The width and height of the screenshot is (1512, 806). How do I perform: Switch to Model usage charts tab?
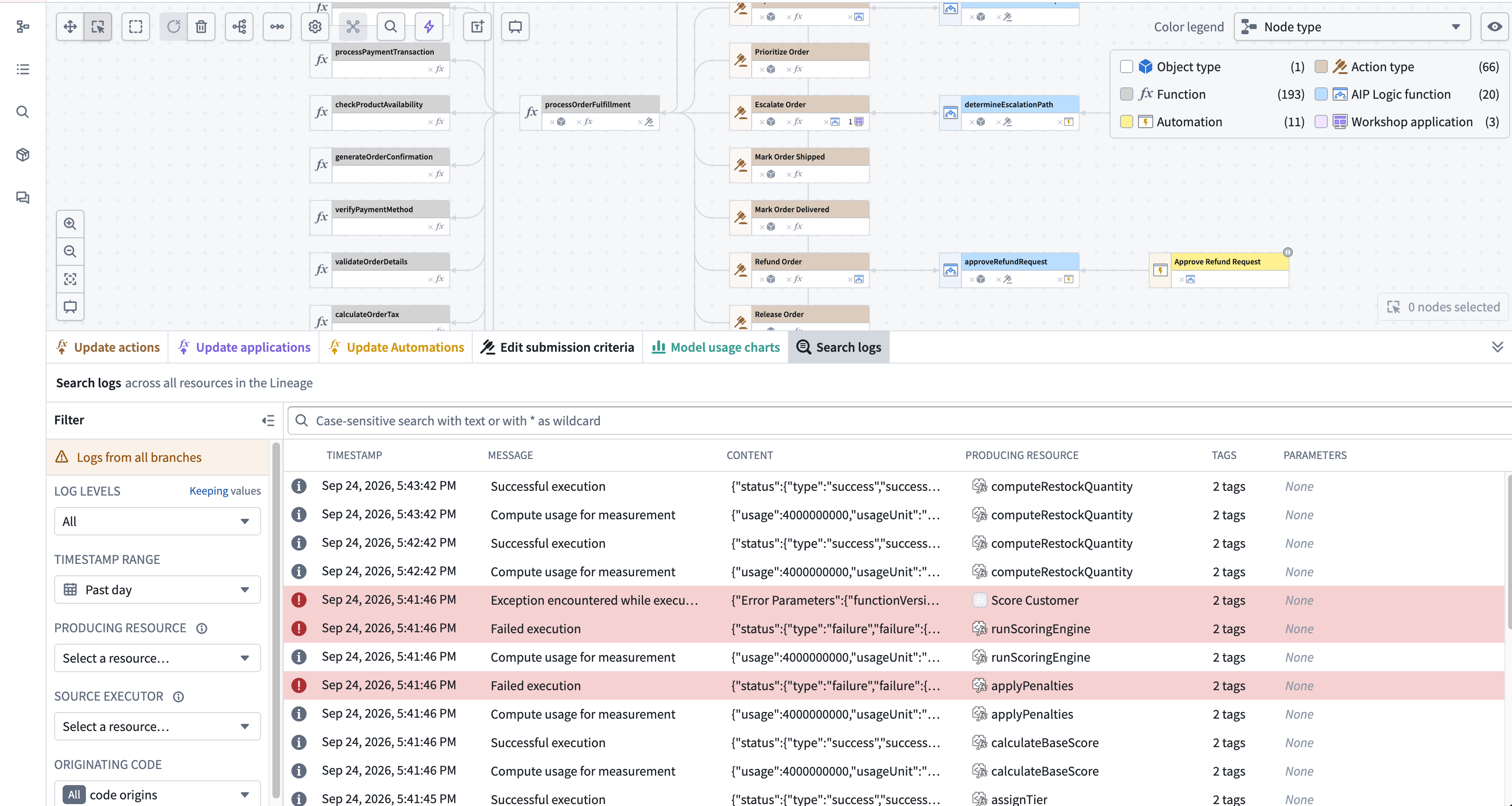click(x=716, y=347)
